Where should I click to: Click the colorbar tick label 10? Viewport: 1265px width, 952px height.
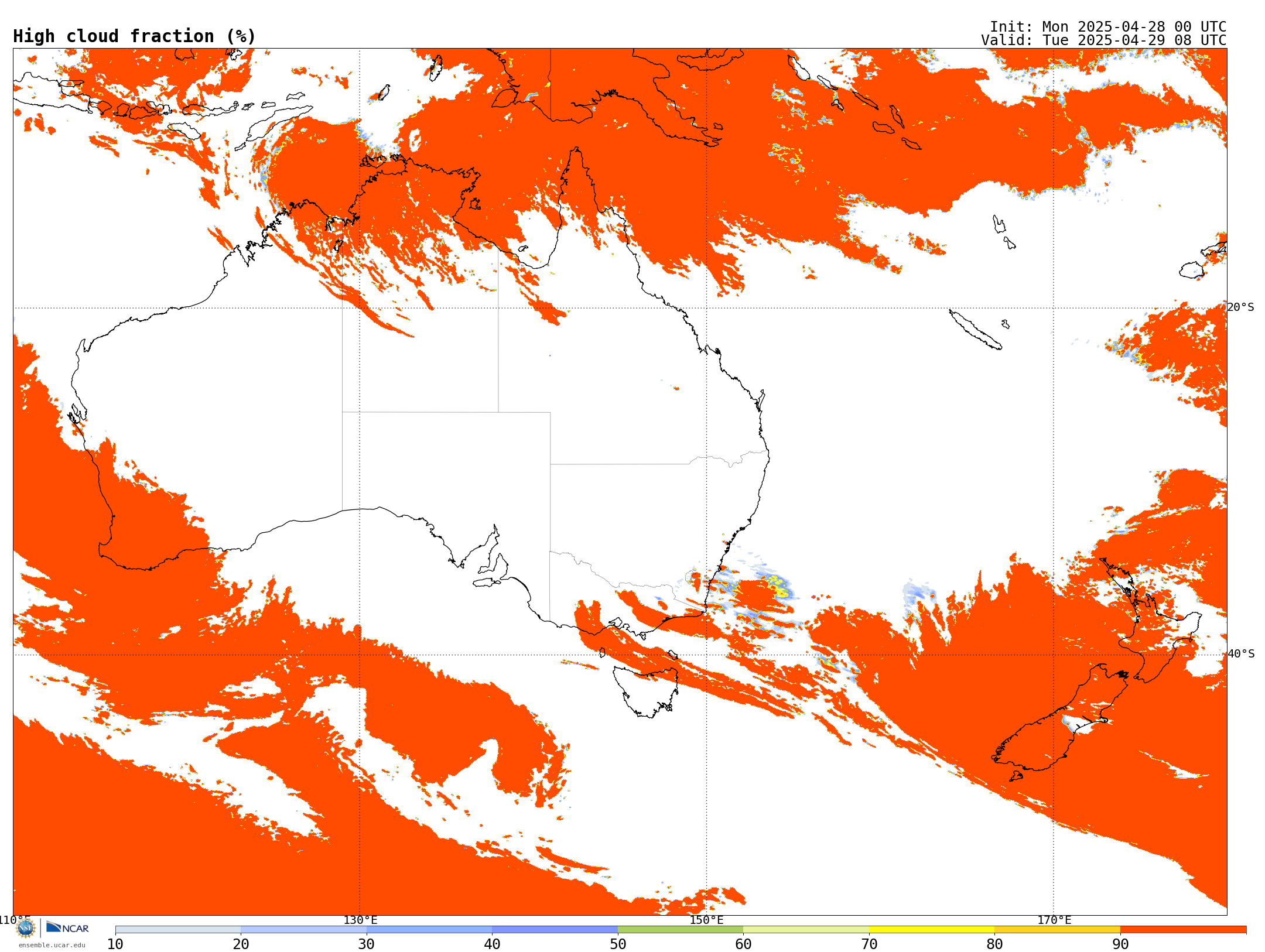coord(115,944)
